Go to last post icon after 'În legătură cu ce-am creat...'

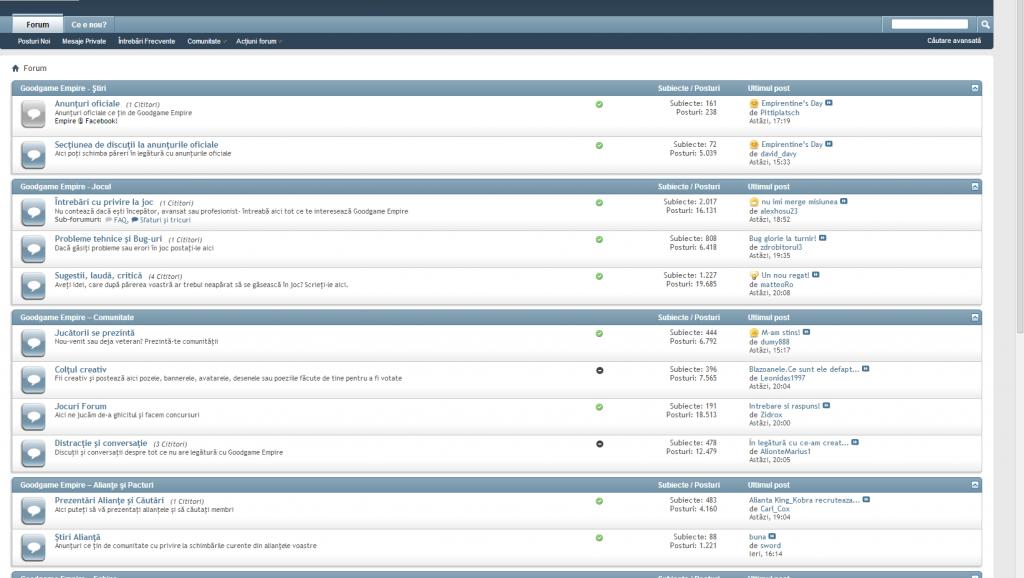click(855, 442)
